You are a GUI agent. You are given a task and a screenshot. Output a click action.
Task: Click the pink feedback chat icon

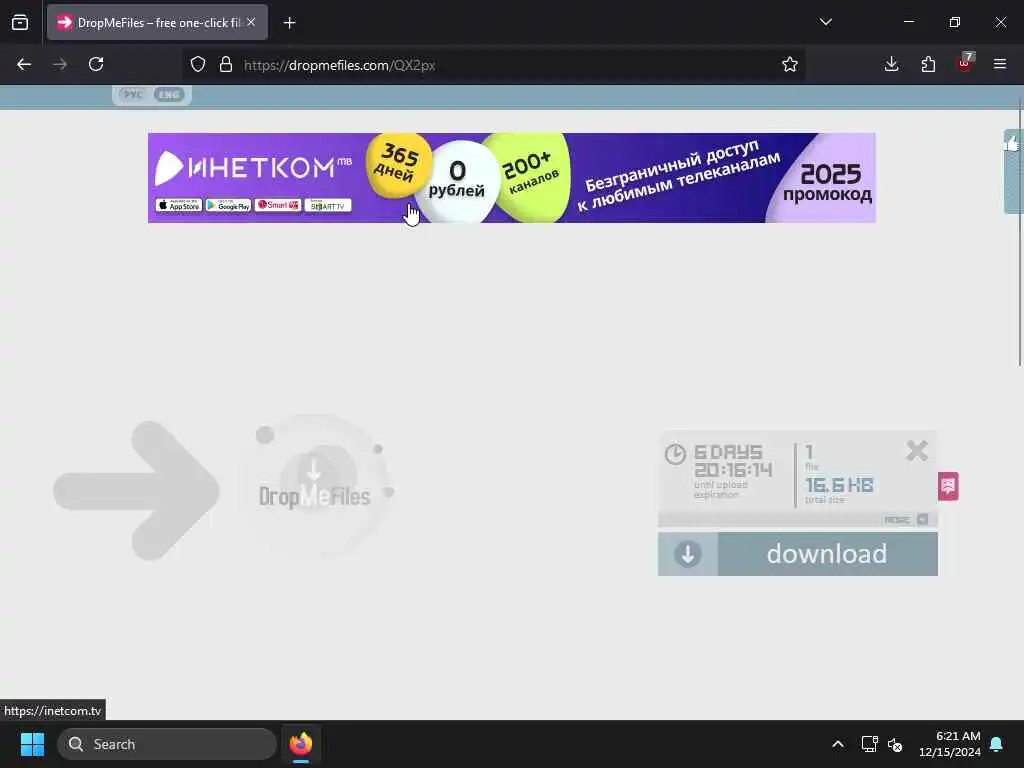pos(948,486)
